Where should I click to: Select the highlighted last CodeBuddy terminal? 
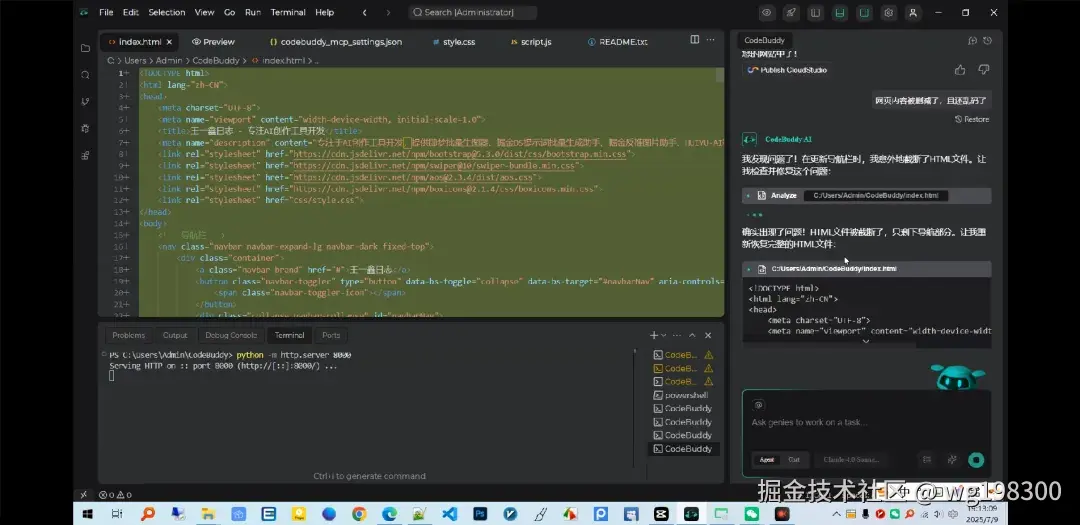pos(683,449)
